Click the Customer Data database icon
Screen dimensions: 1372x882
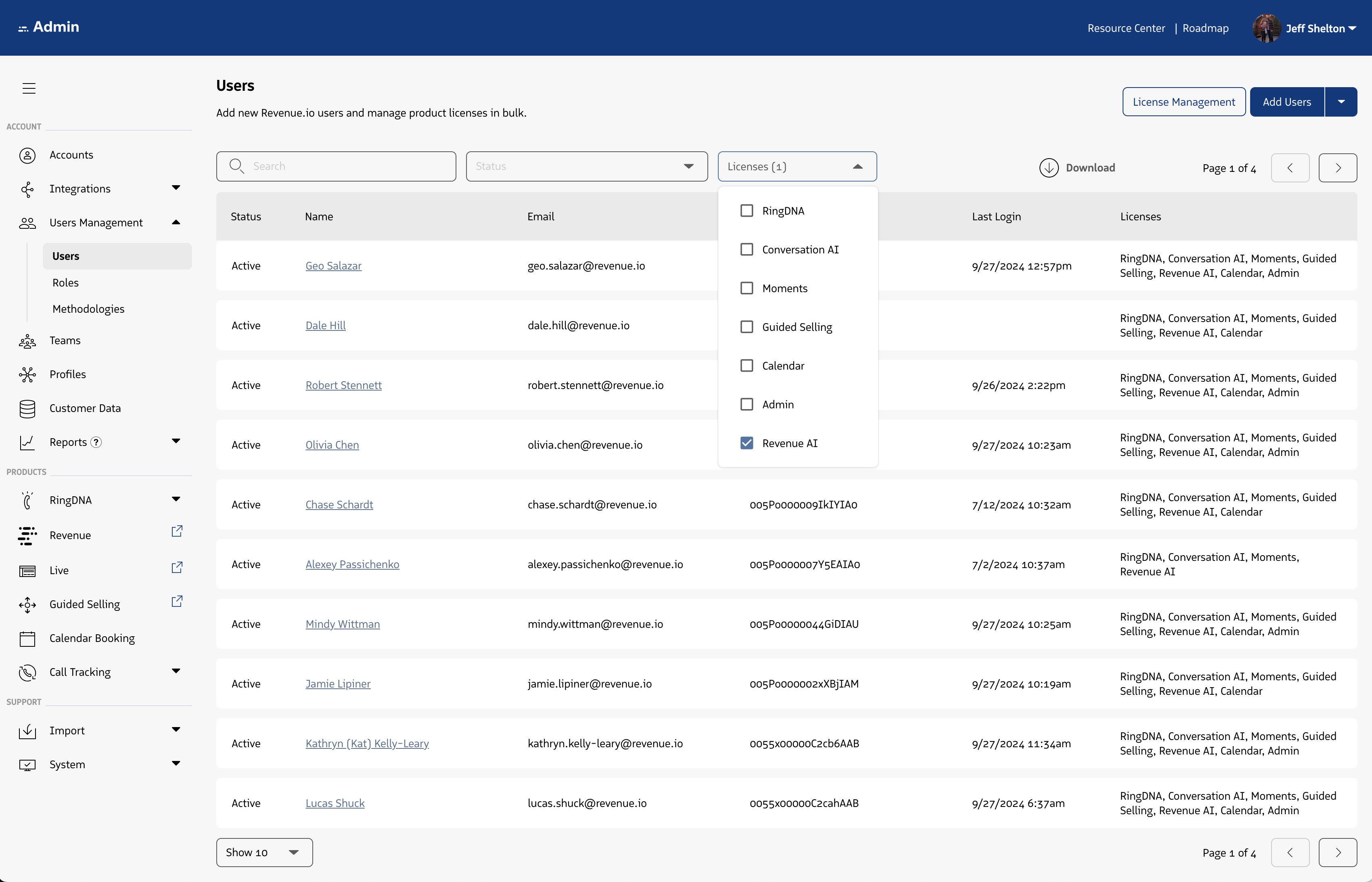click(x=27, y=408)
